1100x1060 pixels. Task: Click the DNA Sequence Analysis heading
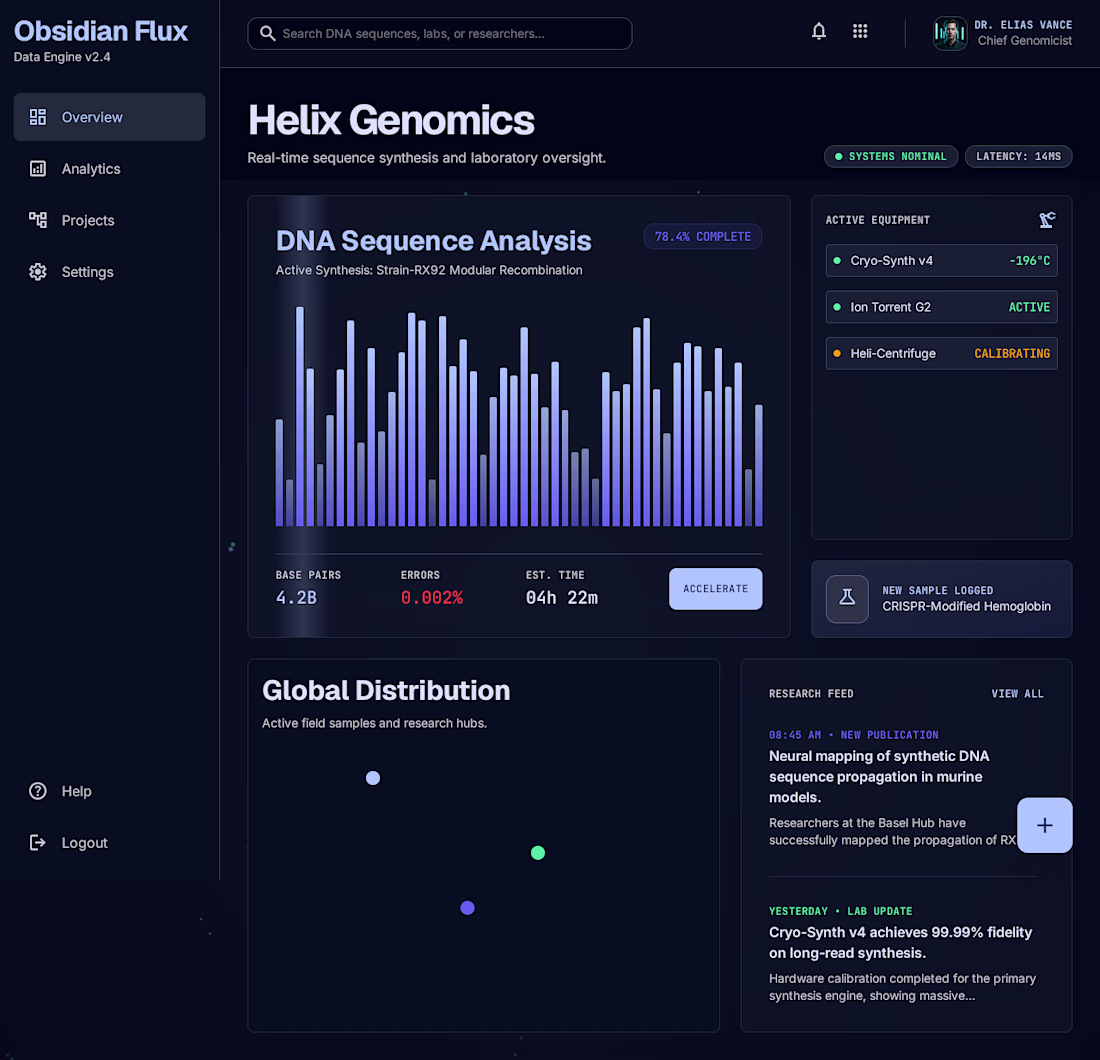click(434, 241)
